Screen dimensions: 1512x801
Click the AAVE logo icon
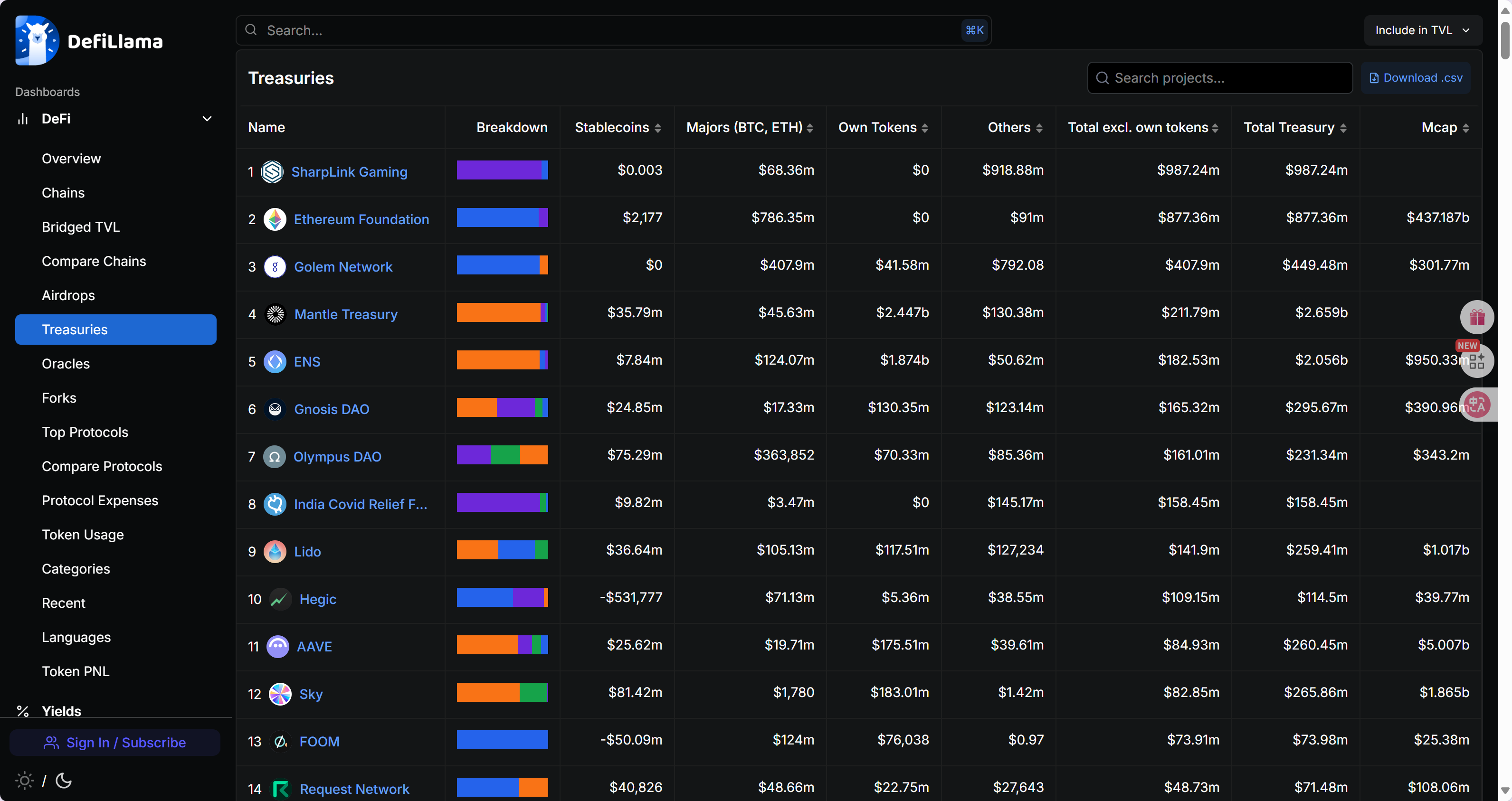(x=277, y=647)
